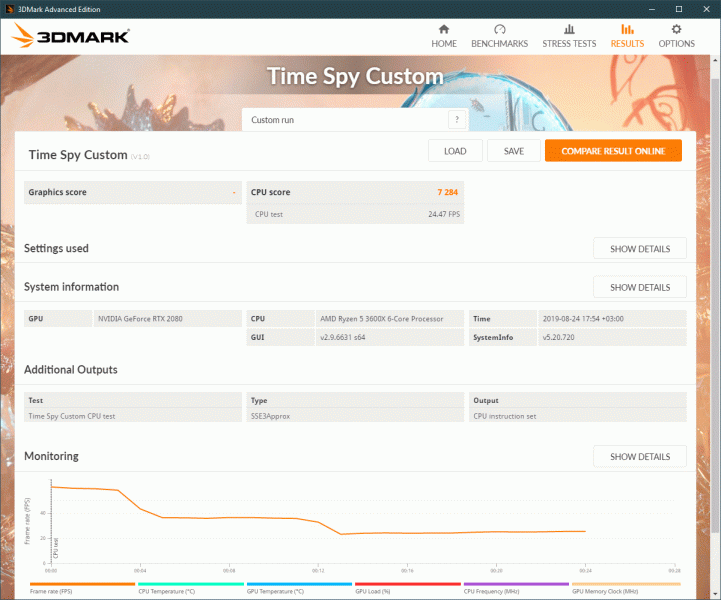Toggle GPU Load (%) legend item

point(407,588)
